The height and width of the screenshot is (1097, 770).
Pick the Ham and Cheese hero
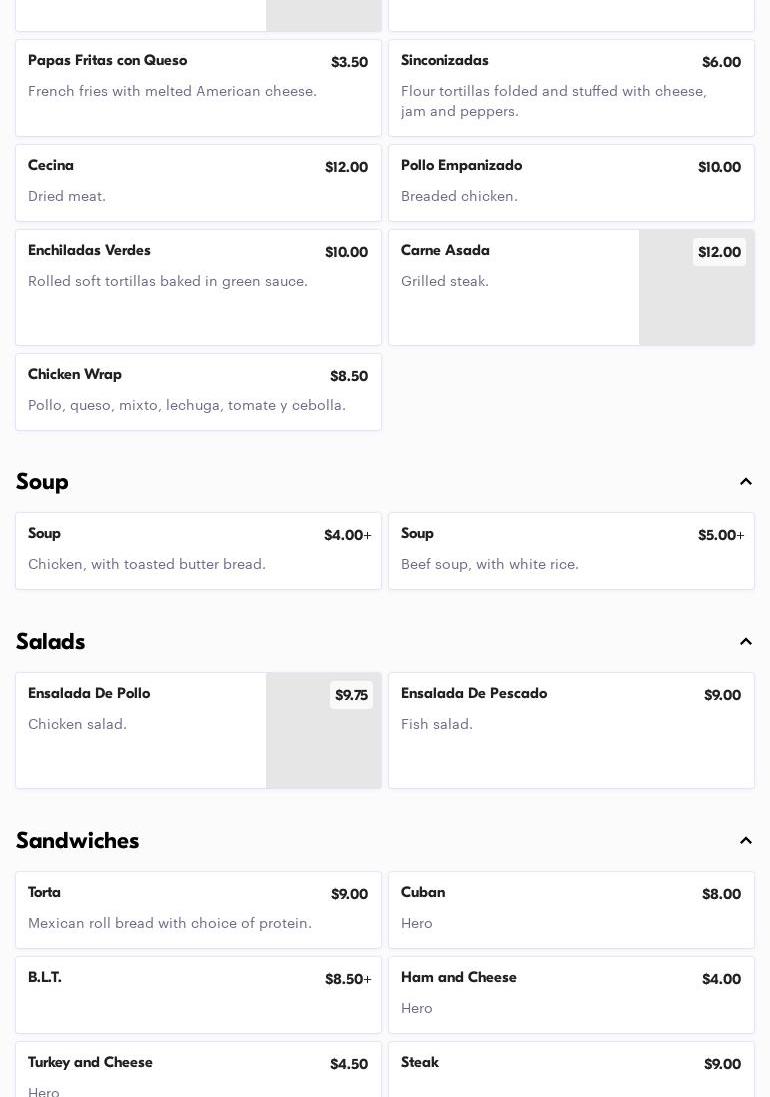pyautogui.click(x=571, y=995)
